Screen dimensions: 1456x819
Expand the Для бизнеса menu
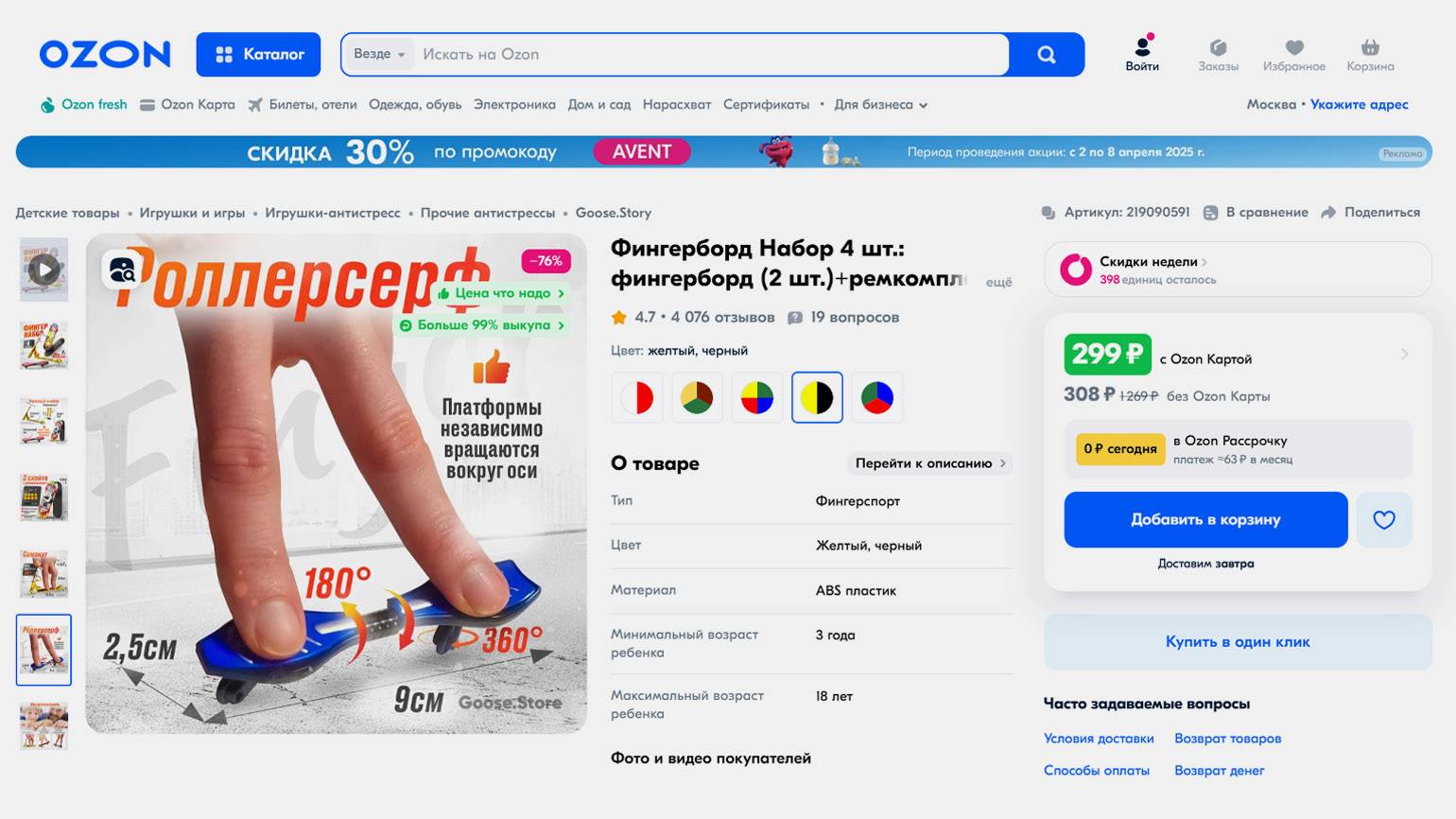pos(880,105)
